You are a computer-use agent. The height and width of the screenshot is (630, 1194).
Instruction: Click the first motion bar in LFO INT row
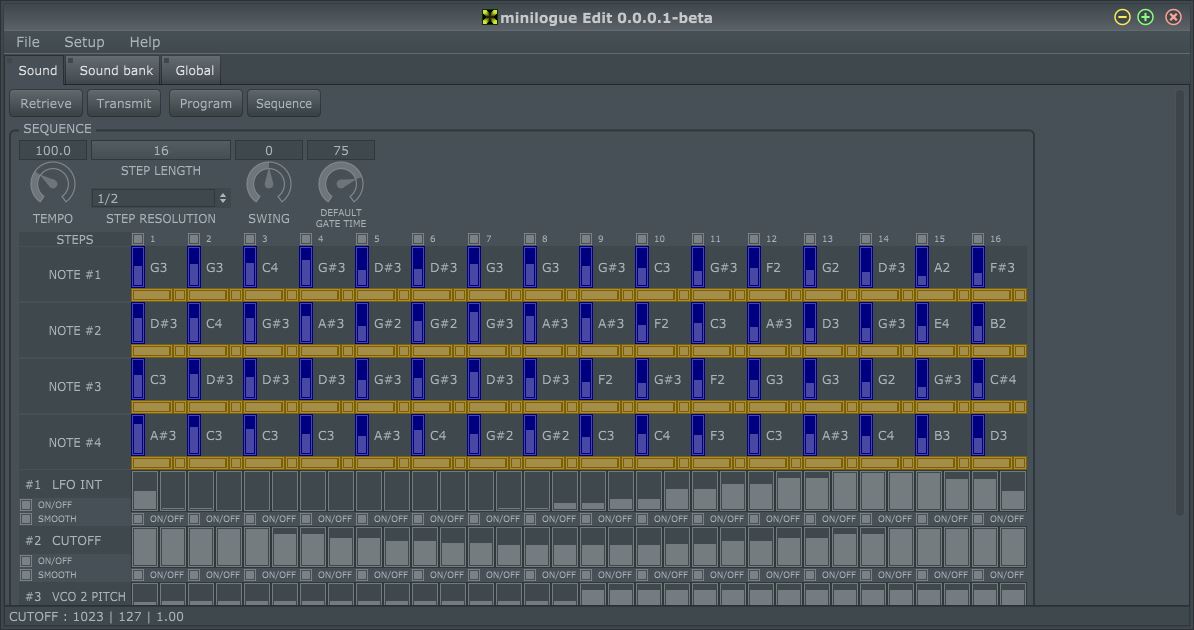(x=145, y=491)
